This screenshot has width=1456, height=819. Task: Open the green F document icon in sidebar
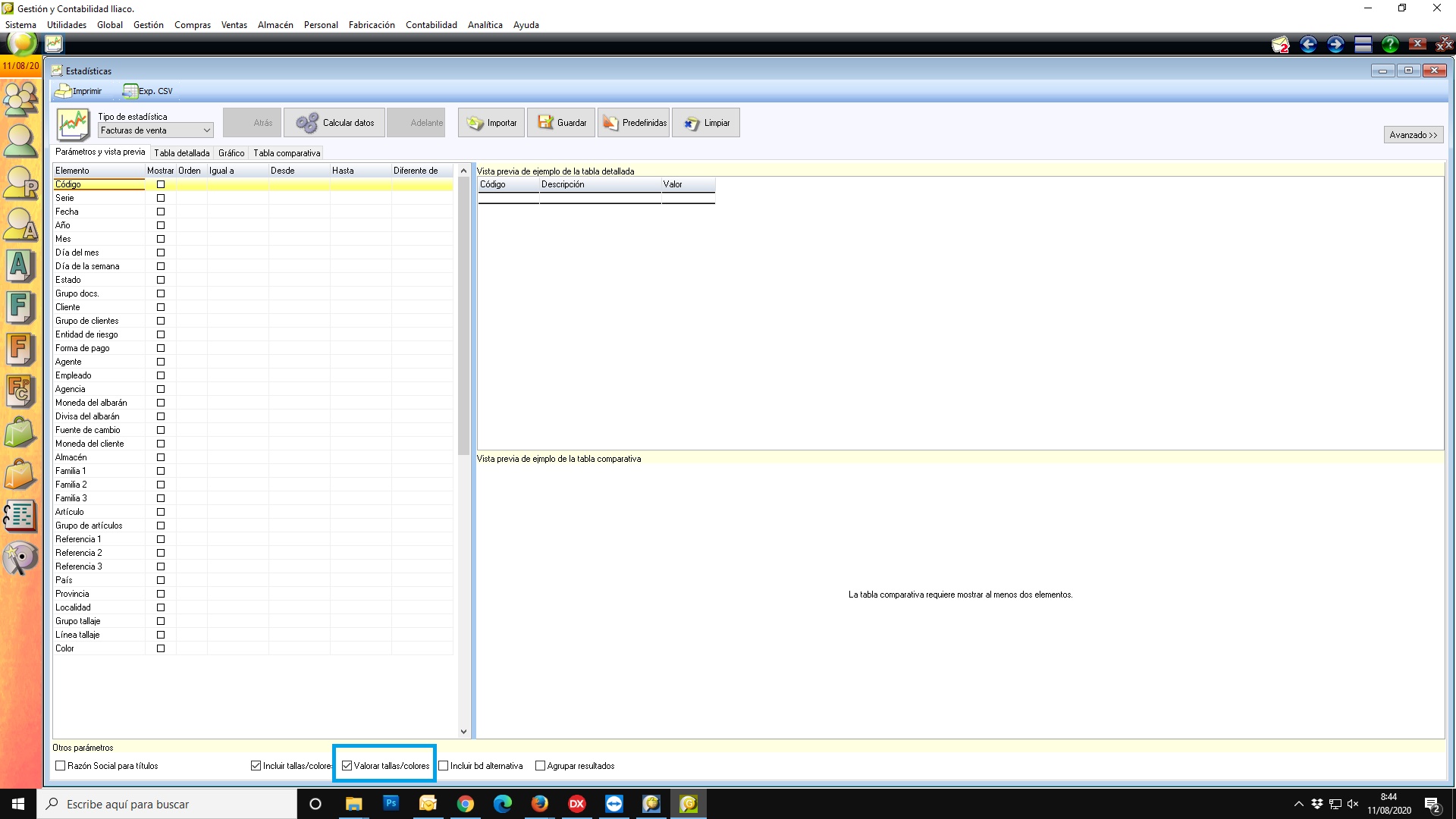pos(20,308)
